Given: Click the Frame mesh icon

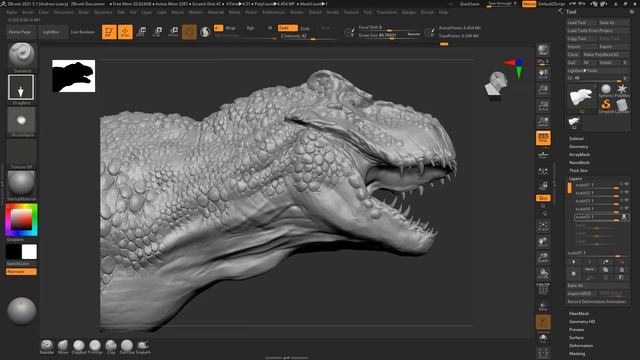Looking at the screenshot, I should (x=543, y=225).
